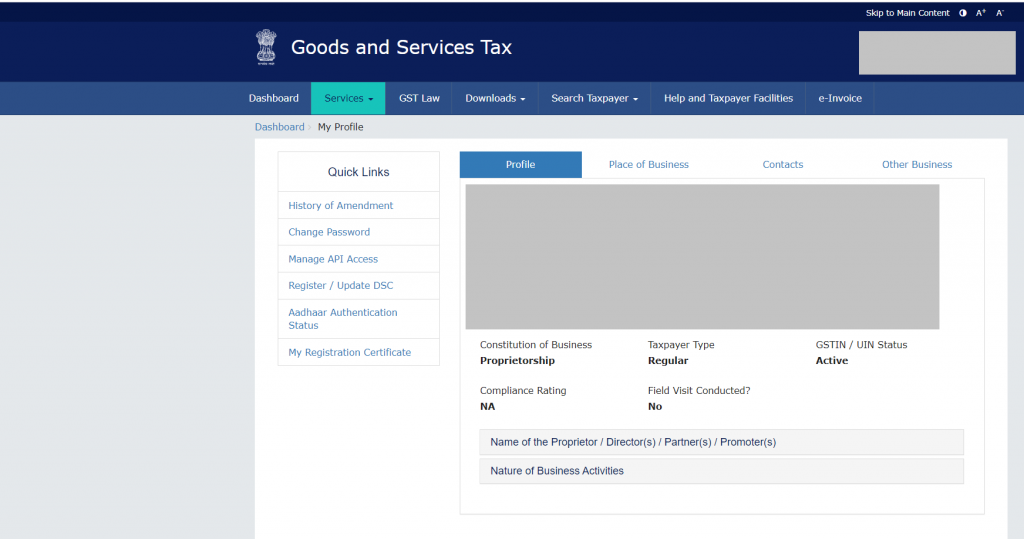Expand the Search Taxpayer dropdown
1024x539 pixels.
(x=594, y=98)
